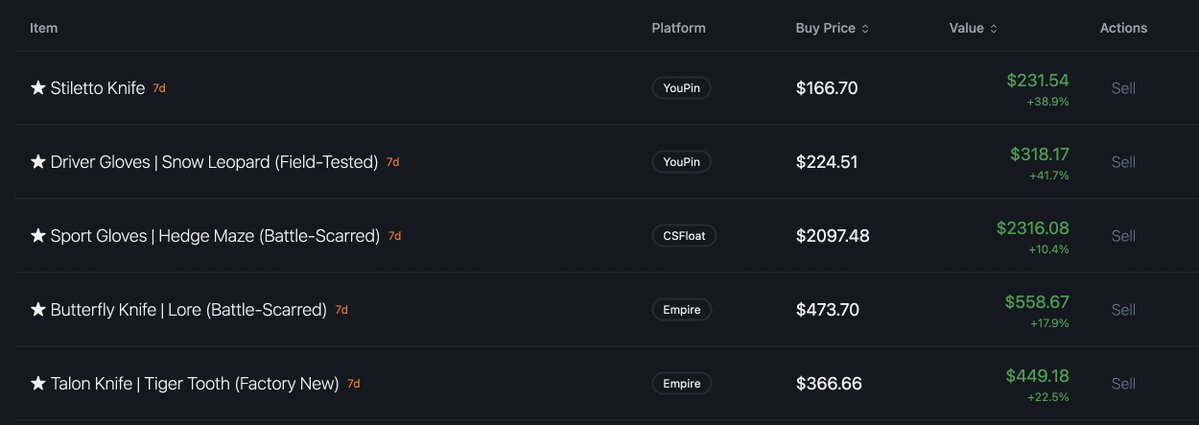The image size is (1199, 425).
Task: Click the Empire badge on Butterfly Knife row
Action: 681,310
